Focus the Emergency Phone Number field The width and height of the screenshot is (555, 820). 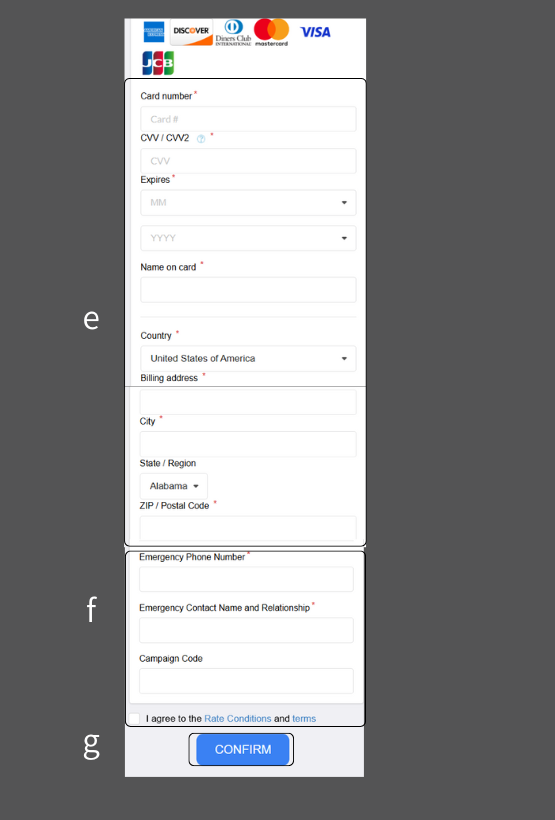click(x=246, y=579)
